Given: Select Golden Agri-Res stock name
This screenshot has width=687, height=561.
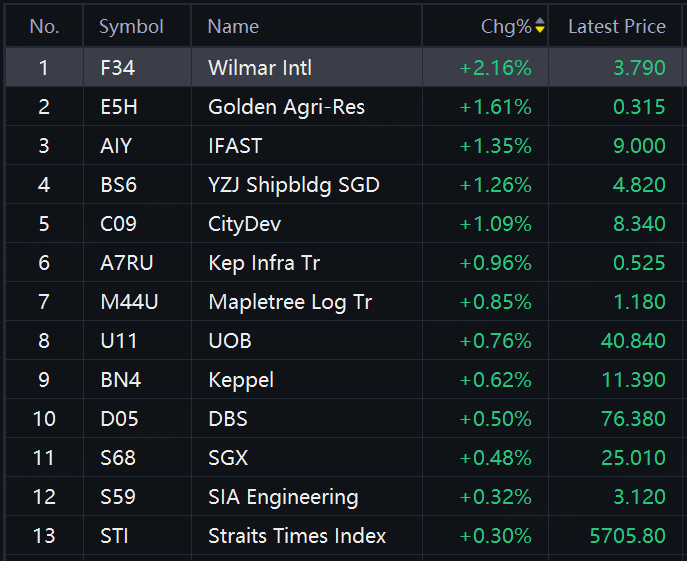Looking at the screenshot, I should click(286, 107).
